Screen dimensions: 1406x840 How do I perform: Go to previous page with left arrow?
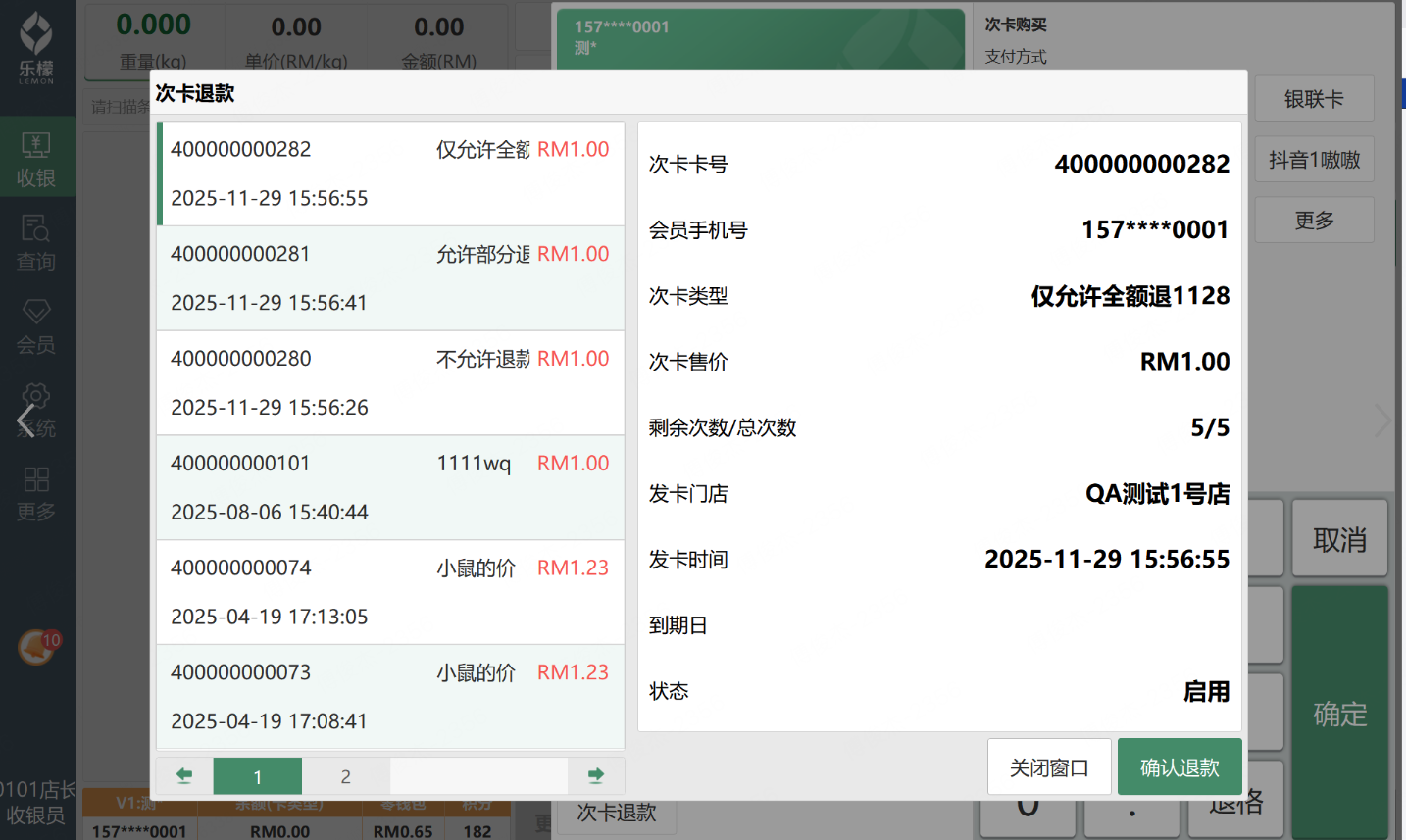[x=184, y=775]
